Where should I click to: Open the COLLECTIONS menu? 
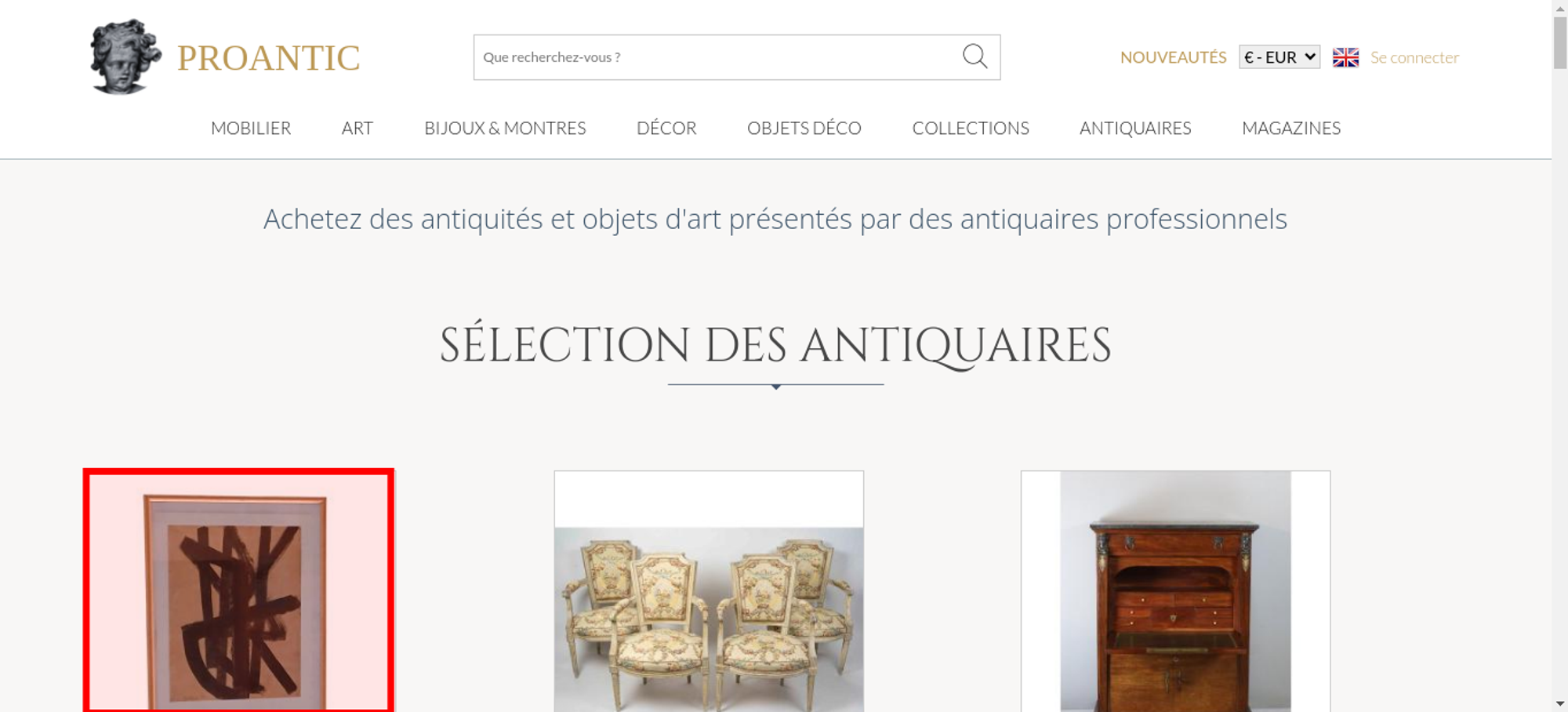click(971, 128)
